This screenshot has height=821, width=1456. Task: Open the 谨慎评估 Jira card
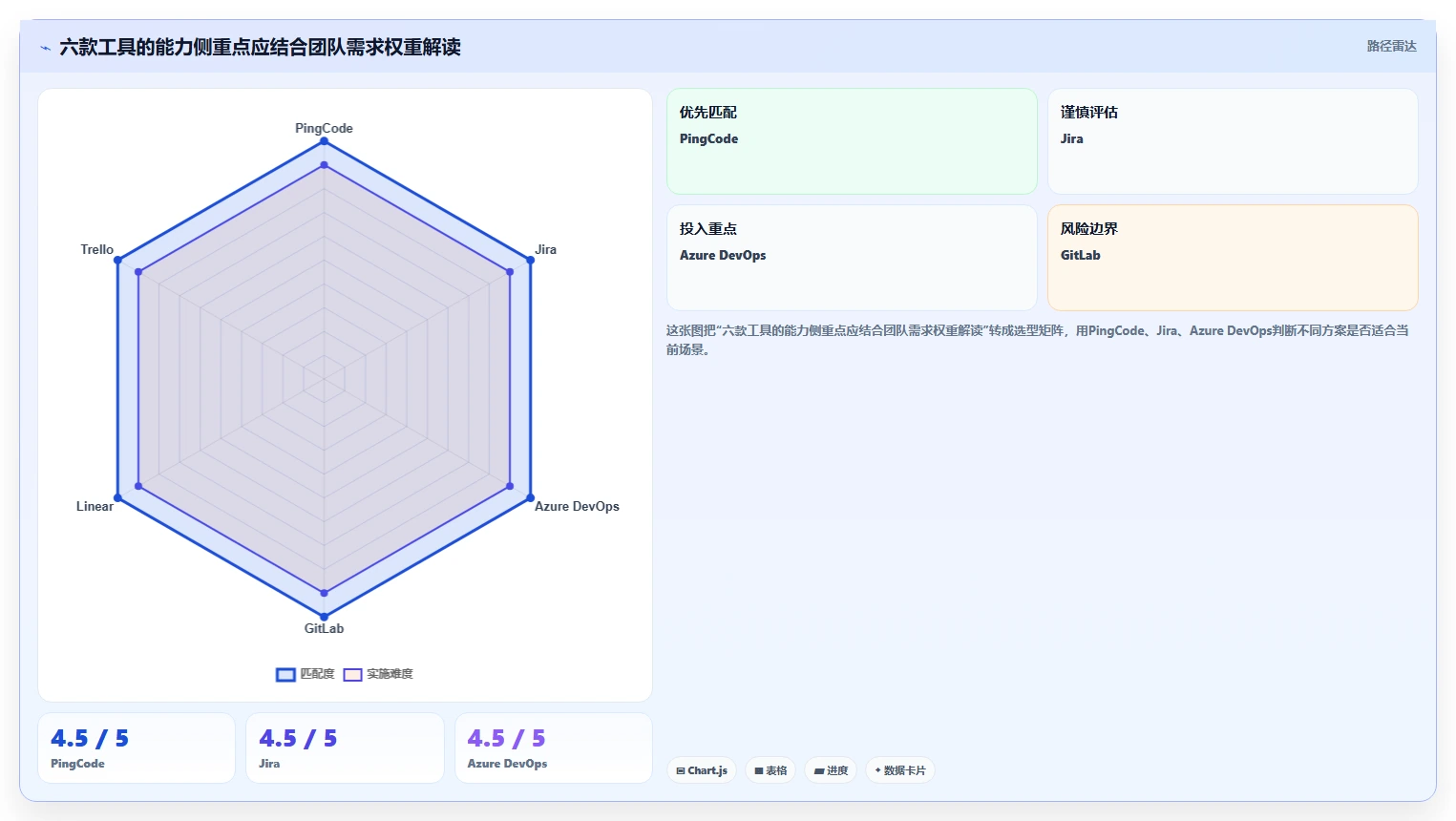click(x=1233, y=141)
